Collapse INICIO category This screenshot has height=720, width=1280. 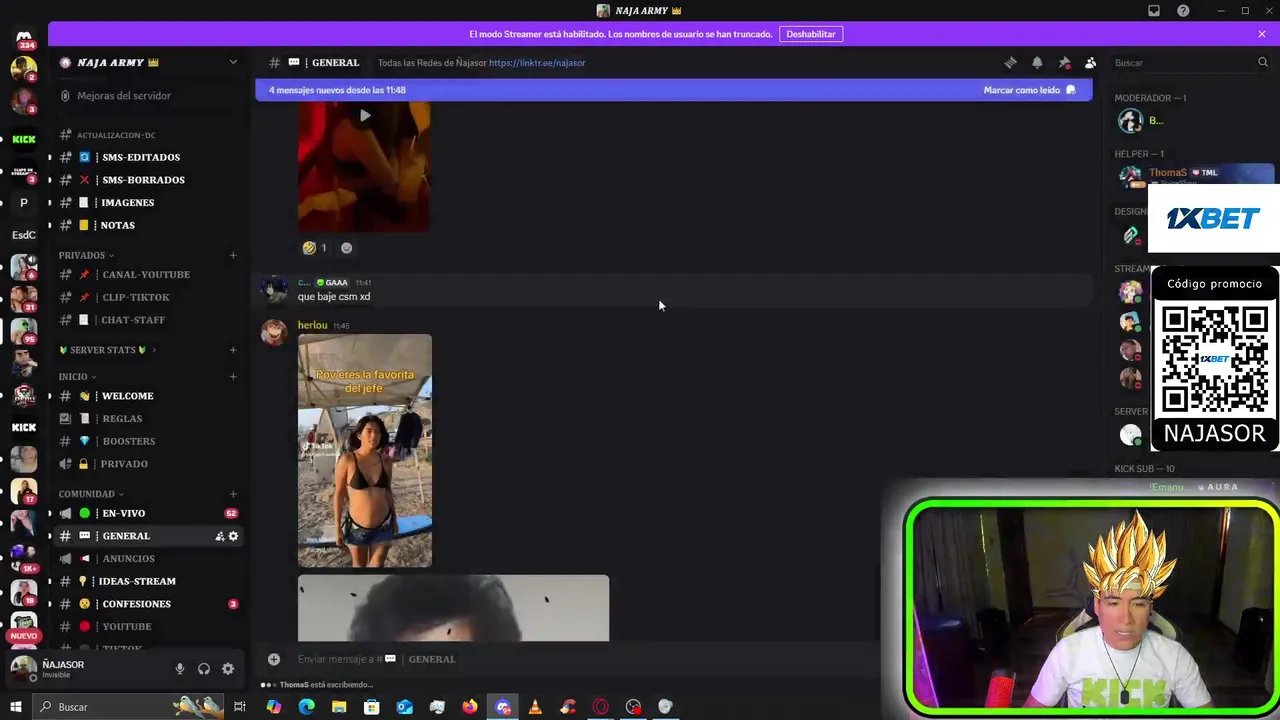click(77, 377)
